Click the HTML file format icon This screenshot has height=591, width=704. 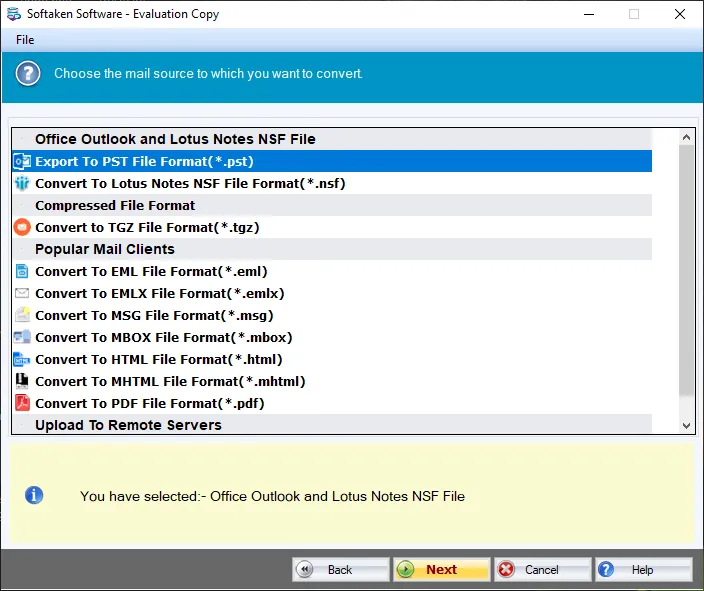[x=22, y=359]
